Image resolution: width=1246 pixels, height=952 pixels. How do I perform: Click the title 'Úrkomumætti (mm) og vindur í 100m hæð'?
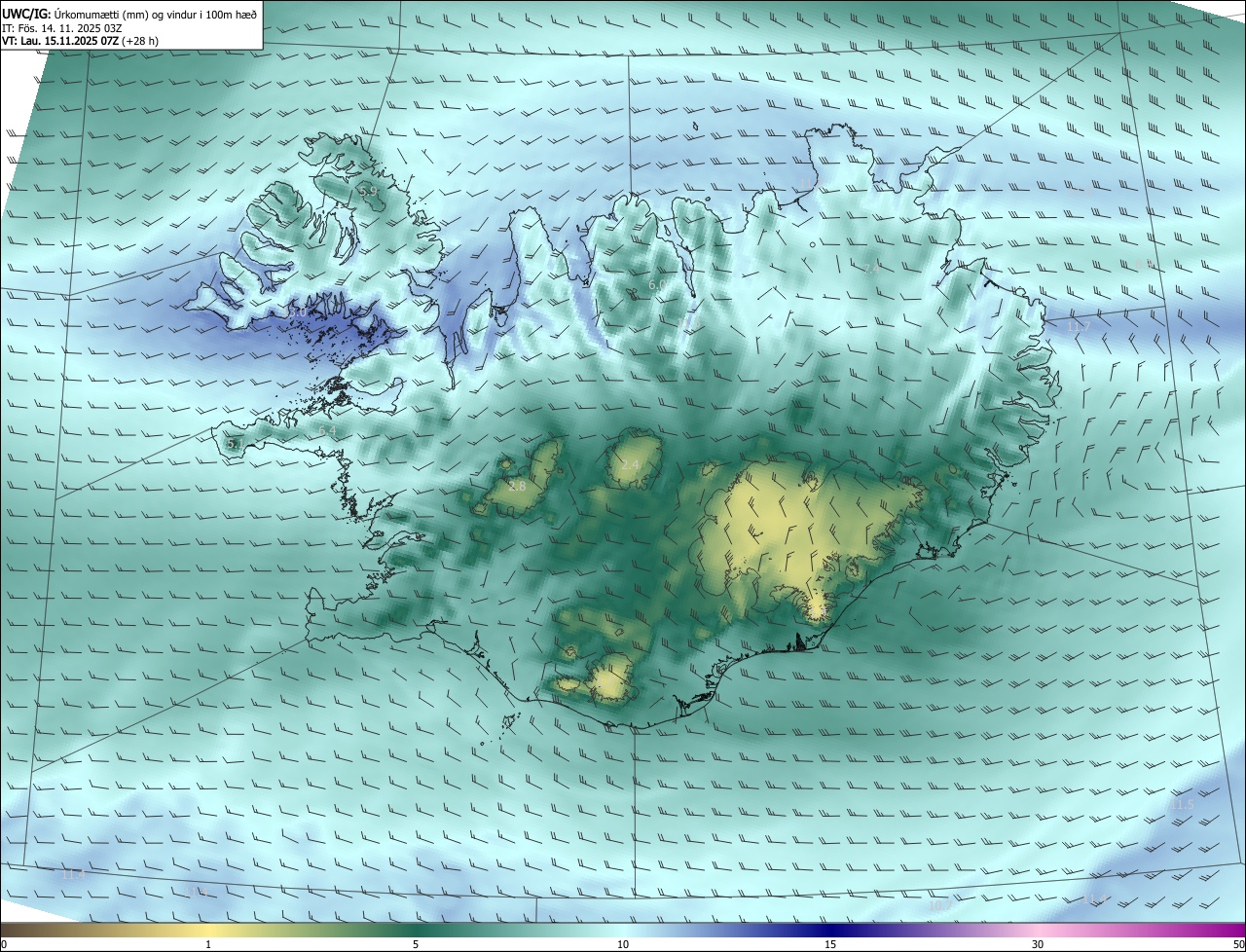156,13
